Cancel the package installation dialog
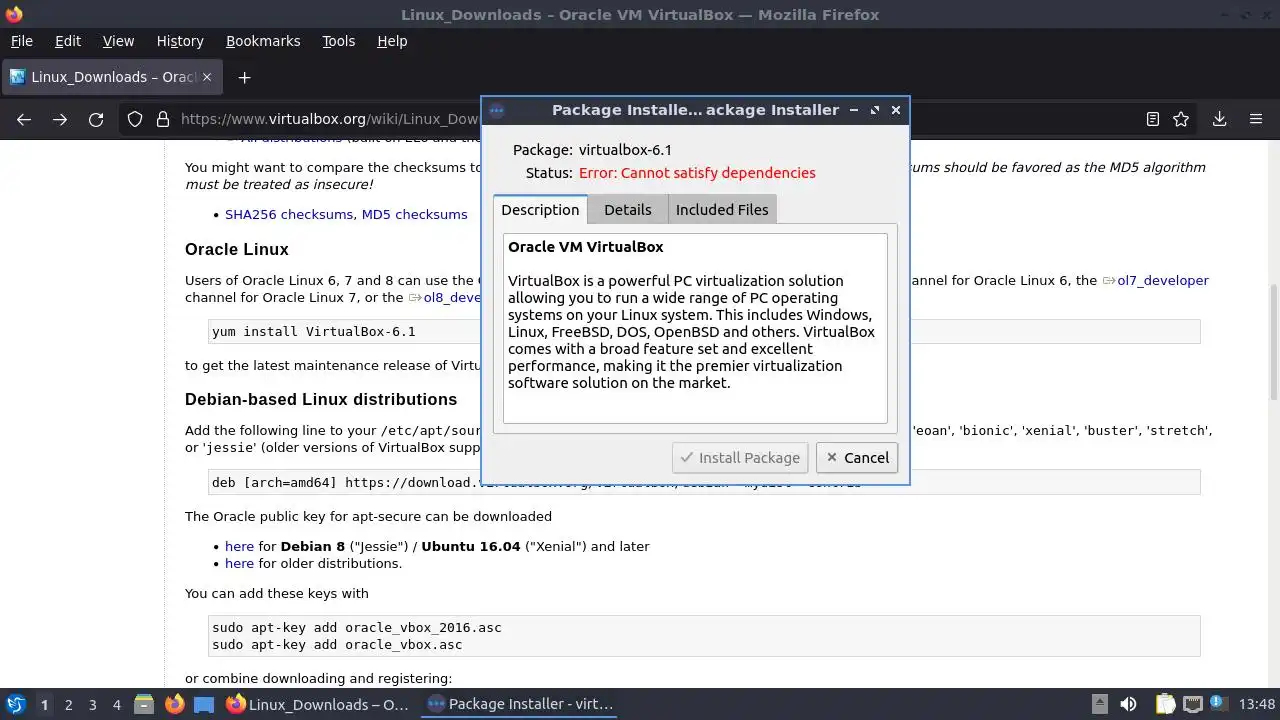This screenshot has height=720, width=1280. click(857, 457)
